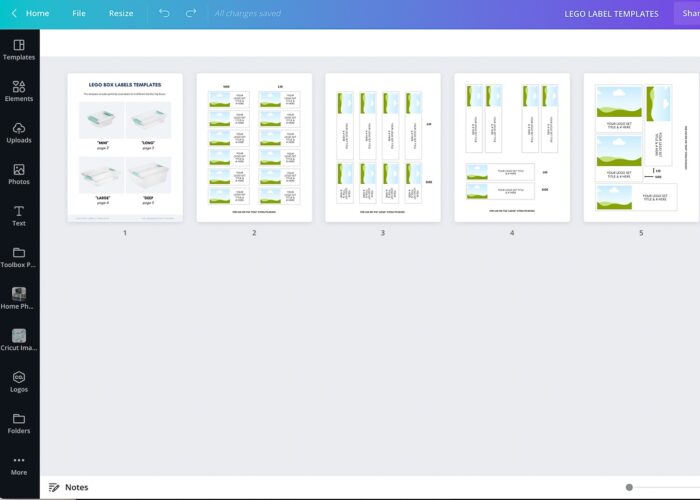The height and width of the screenshot is (500, 700).
Task: Select page 1 thumbnail Lego Box Labels
Action: [x=125, y=148]
